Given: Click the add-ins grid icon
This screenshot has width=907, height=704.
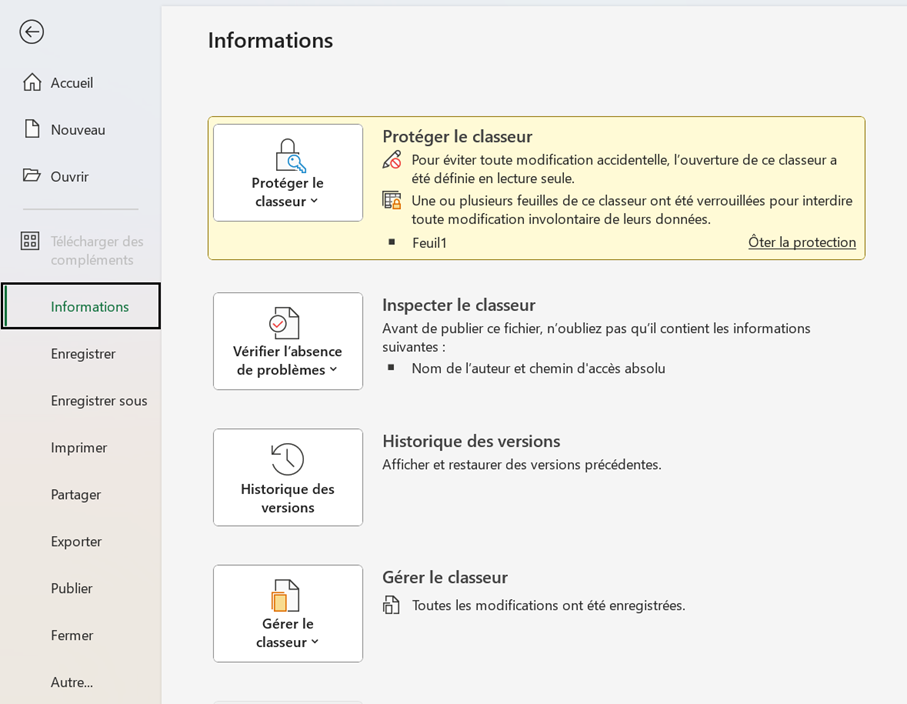Looking at the screenshot, I should click(x=30, y=241).
